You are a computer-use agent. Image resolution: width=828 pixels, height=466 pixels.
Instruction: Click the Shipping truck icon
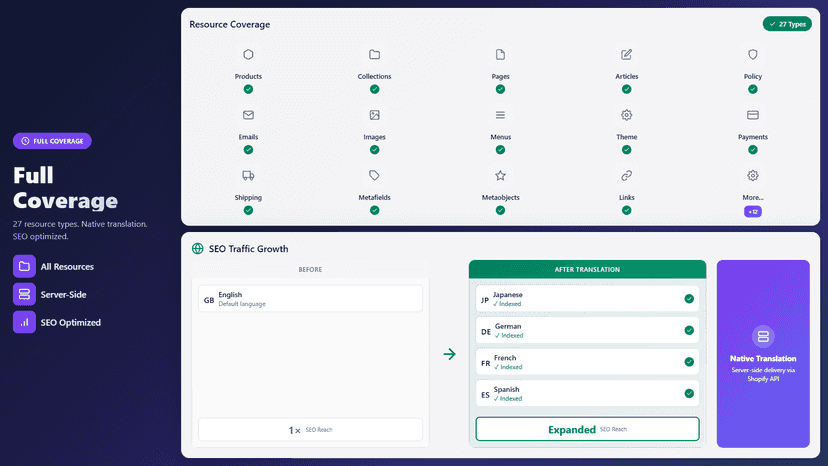(x=248, y=175)
